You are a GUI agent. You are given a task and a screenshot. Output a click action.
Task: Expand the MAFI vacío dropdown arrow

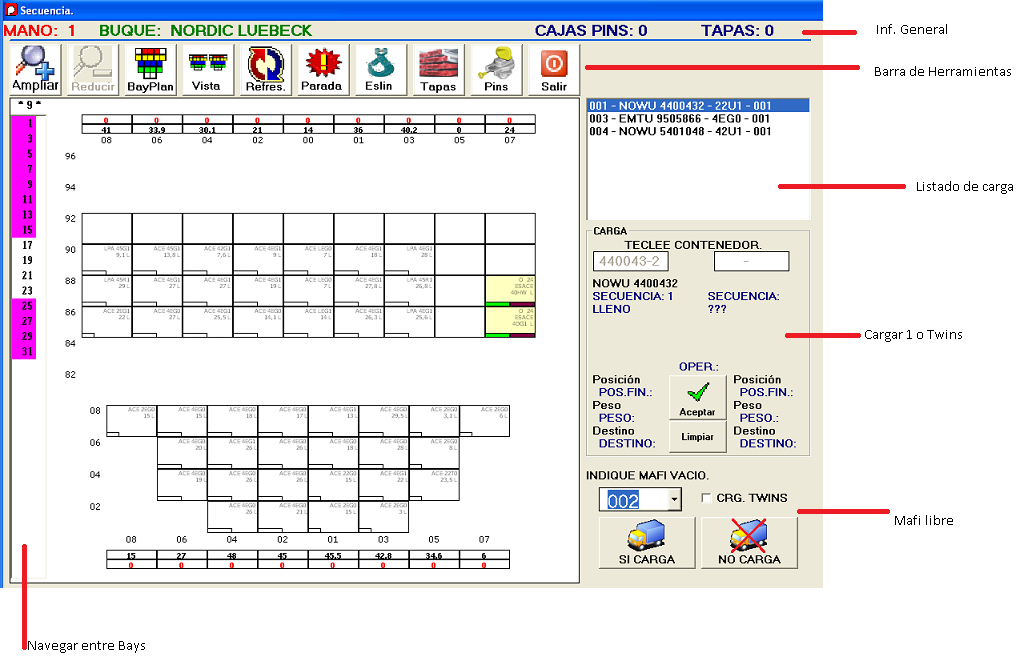click(x=674, y=499)
